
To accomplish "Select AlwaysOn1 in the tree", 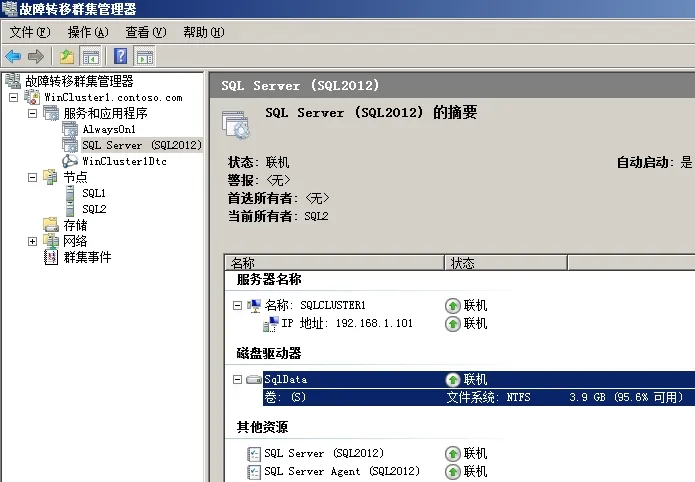I will point(109,129).
